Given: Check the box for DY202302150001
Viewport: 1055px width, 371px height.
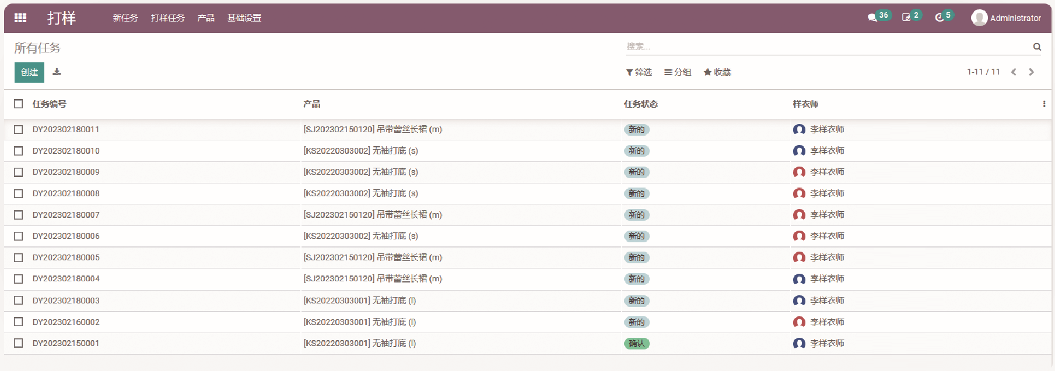Looking at the screenshot, I should coord(19,343).
